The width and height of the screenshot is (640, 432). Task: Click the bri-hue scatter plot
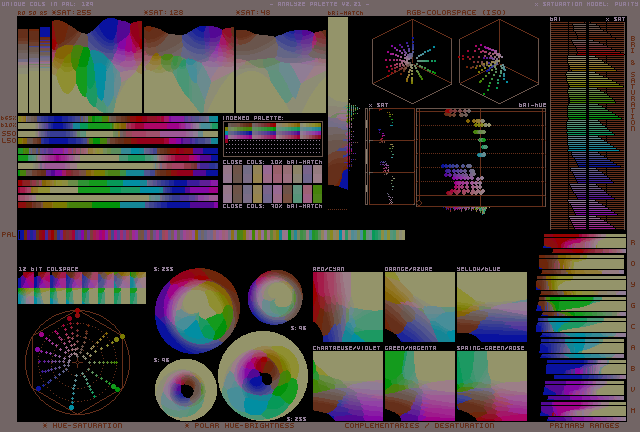pyautogui.click(x=480, y=158)
